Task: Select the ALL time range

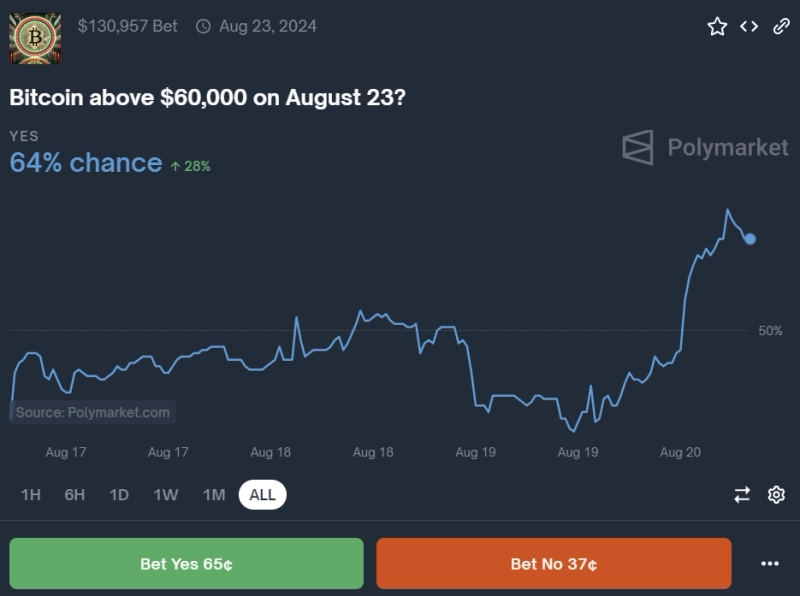Action: 262,494
